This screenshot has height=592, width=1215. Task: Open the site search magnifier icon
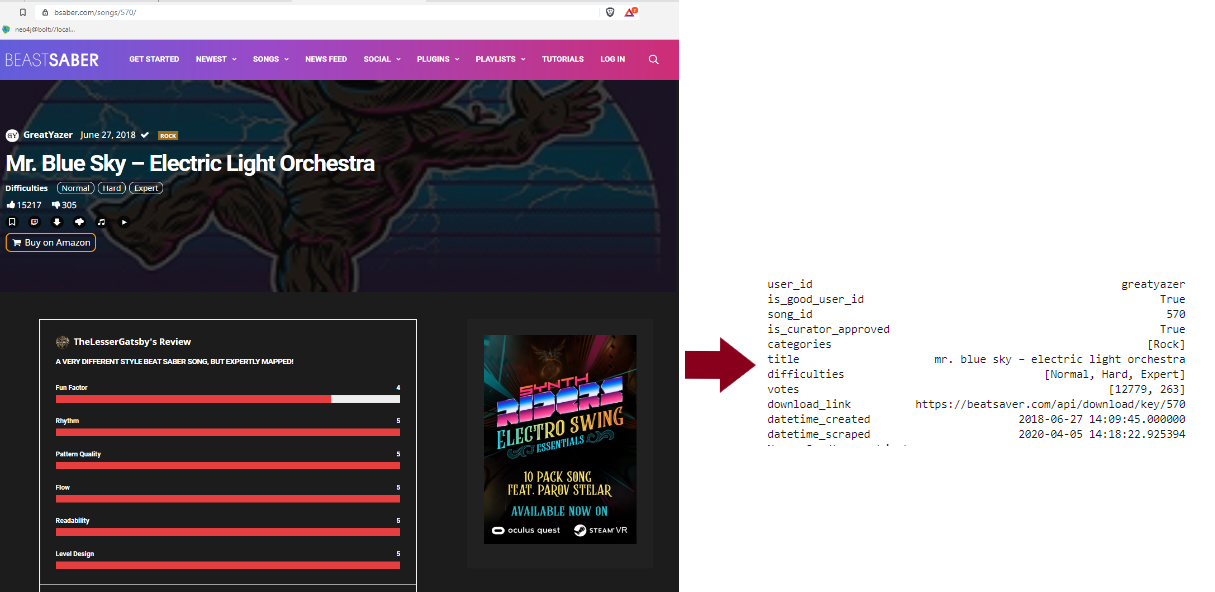click(x=654, y=60)
